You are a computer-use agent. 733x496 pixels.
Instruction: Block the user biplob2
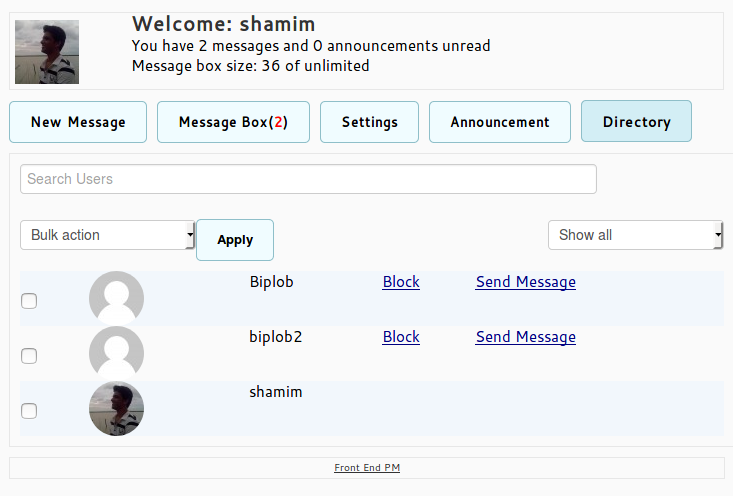pyautogui.click(x=401, y=337)
